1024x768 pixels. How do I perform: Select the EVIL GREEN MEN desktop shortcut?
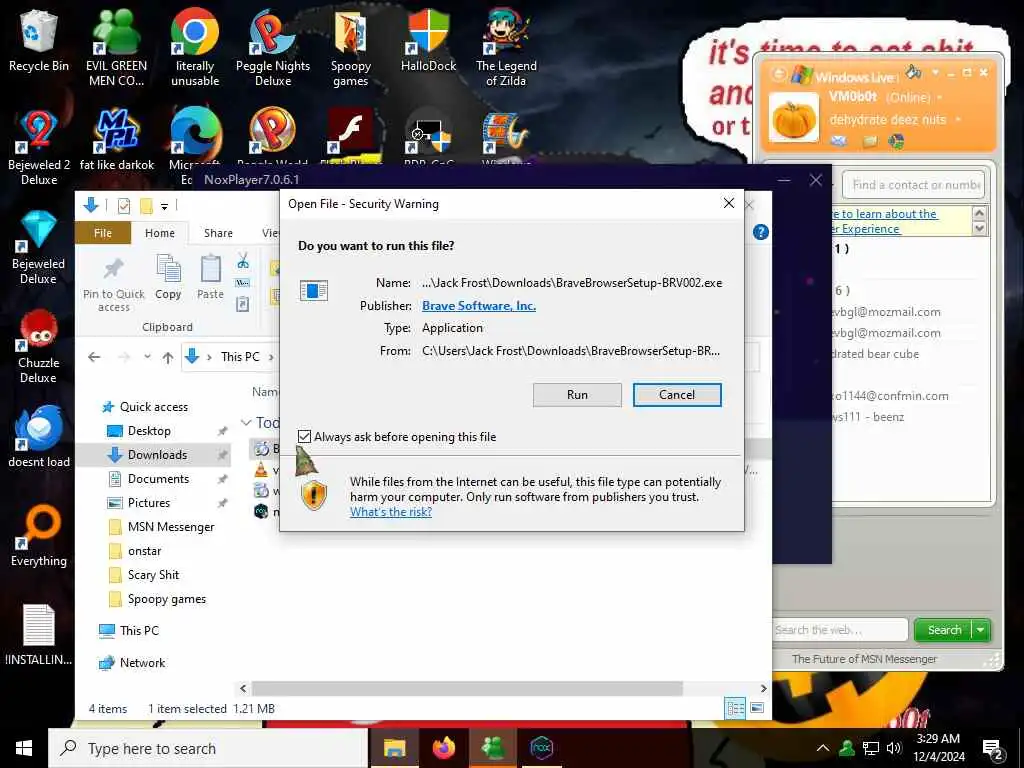tap(116, 47)
